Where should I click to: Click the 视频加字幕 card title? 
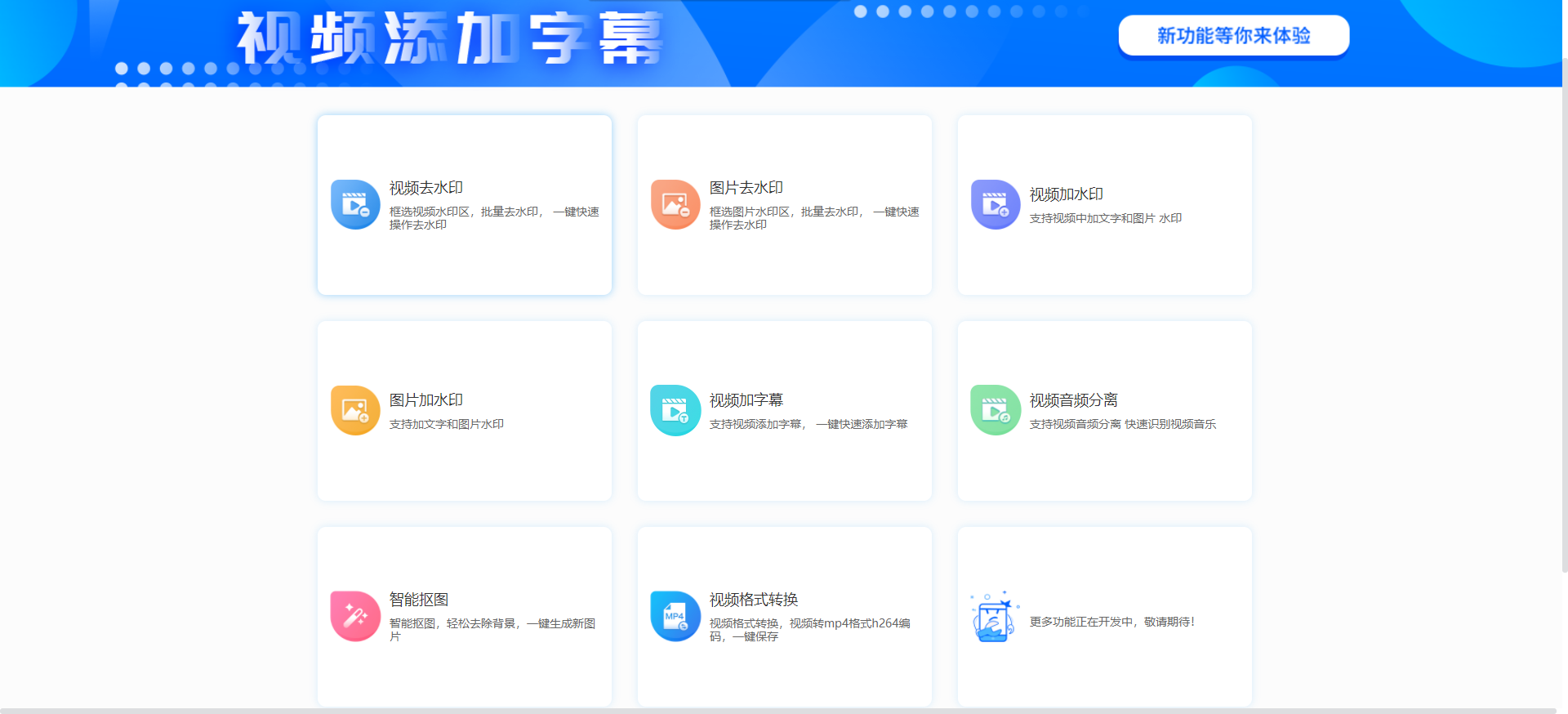point(746,400)
